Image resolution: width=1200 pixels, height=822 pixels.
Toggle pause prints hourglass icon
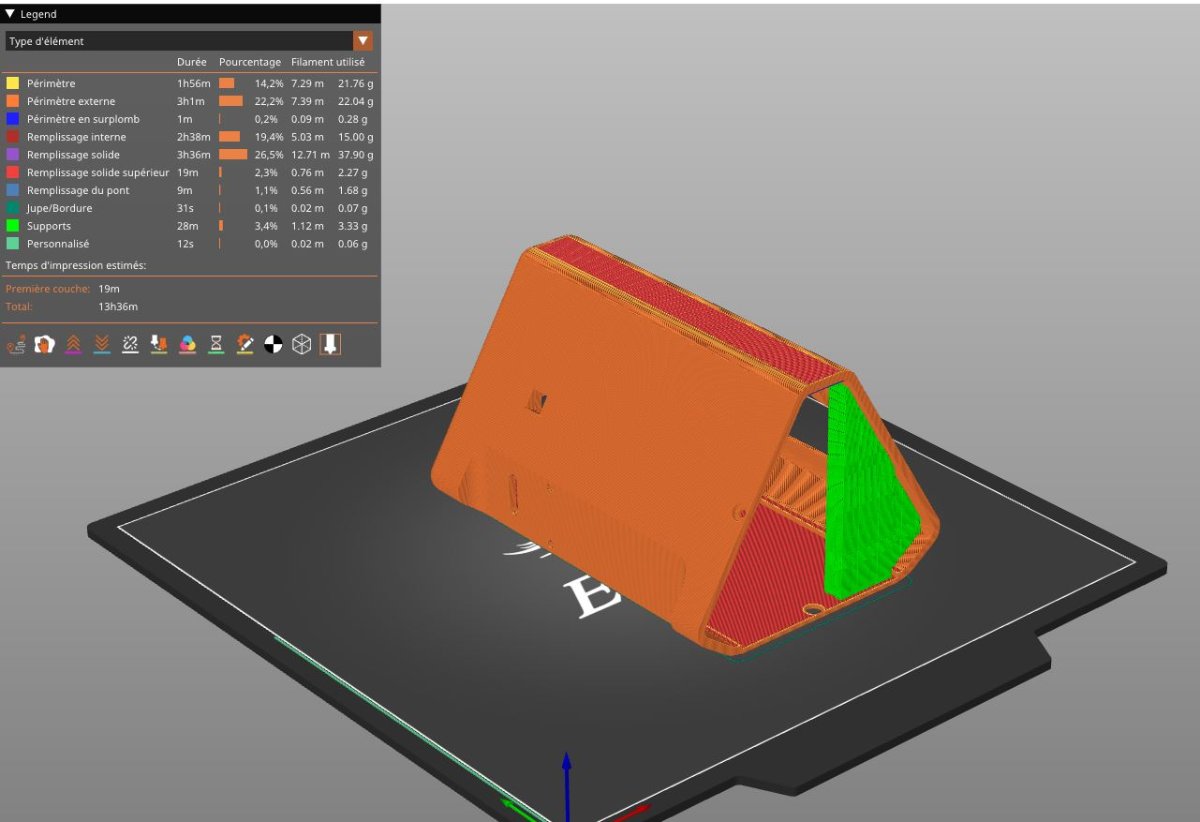coord(216,344)
